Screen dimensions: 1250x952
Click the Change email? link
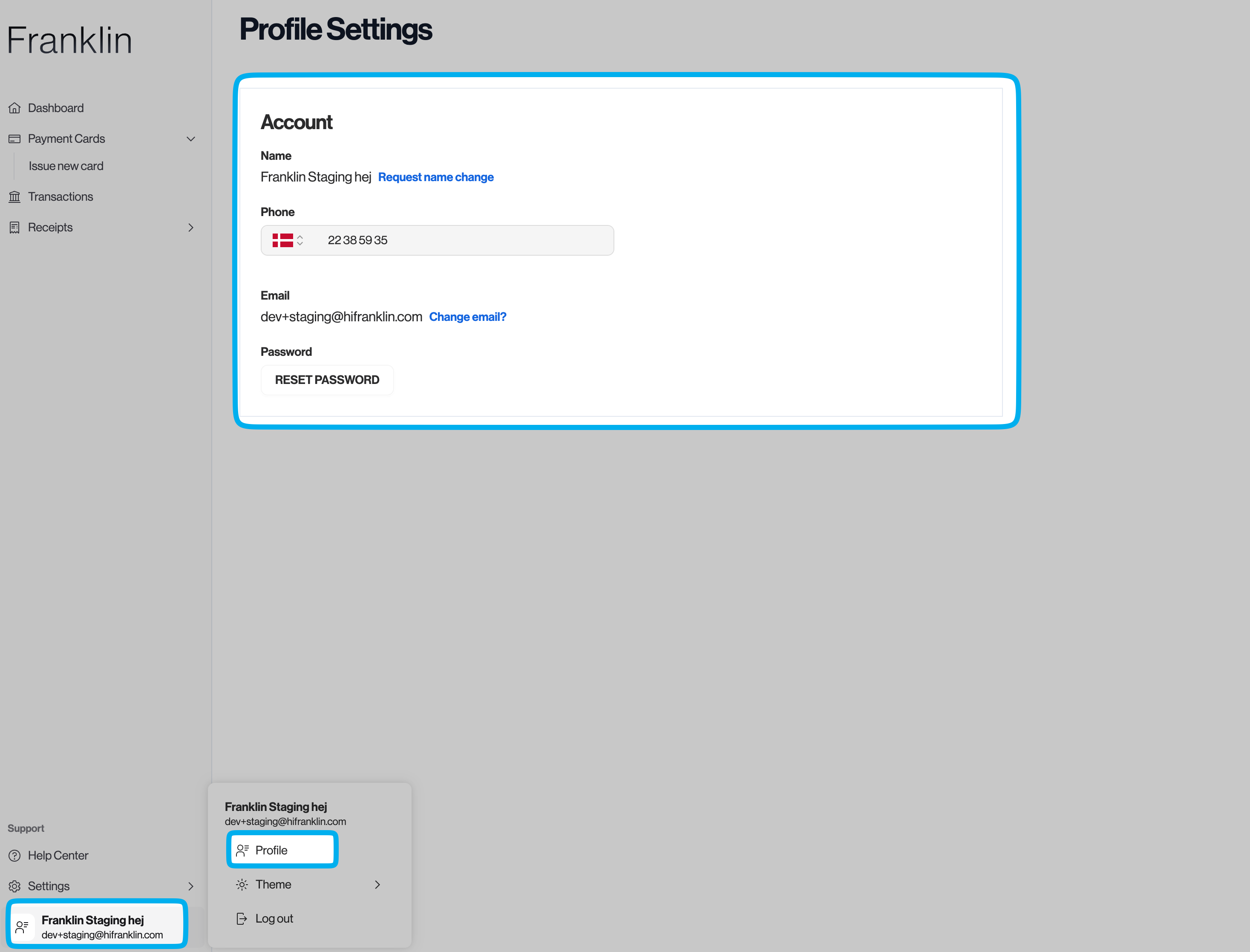click(x=467, y=317)
